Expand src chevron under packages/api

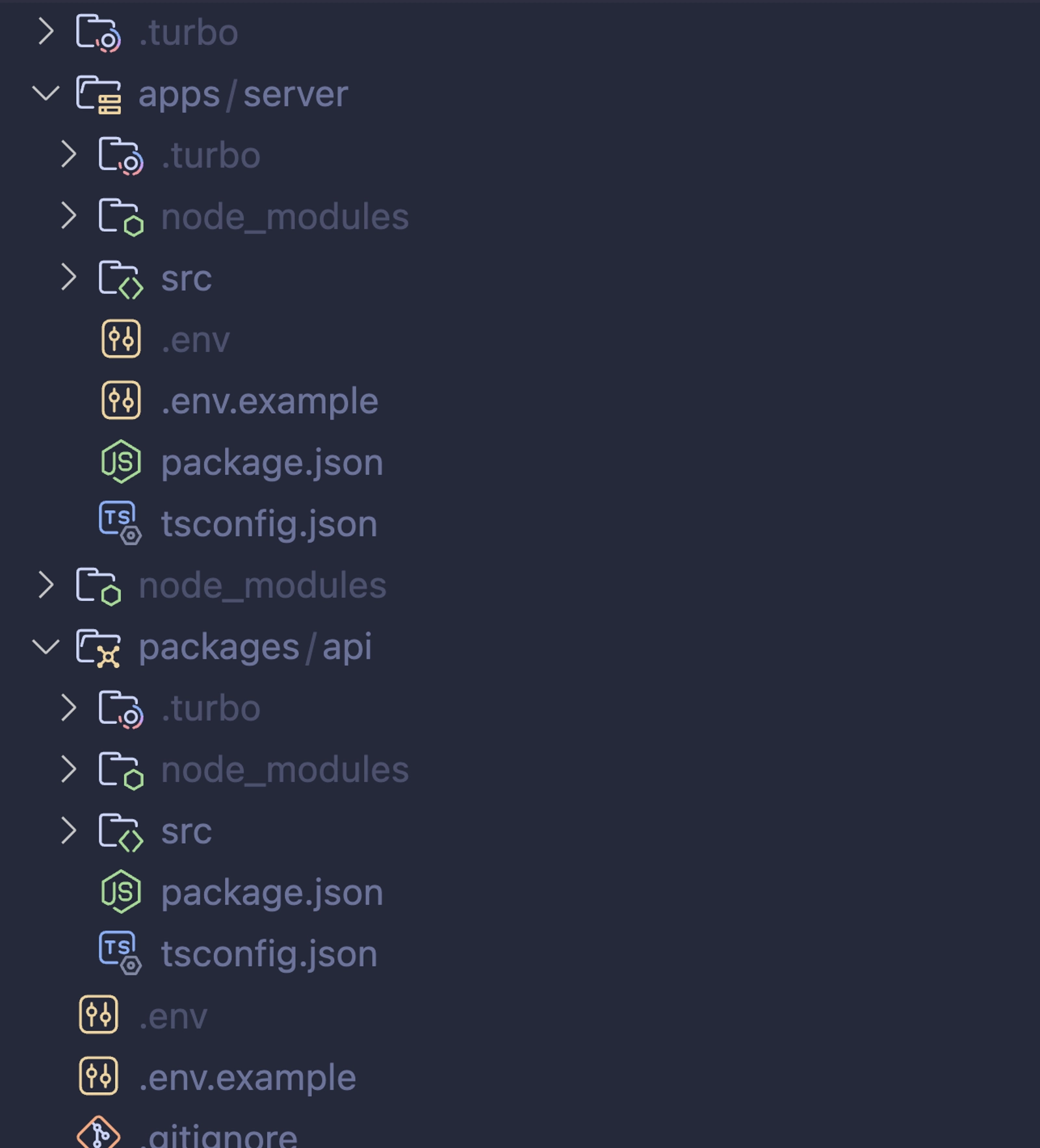(68, 831)
